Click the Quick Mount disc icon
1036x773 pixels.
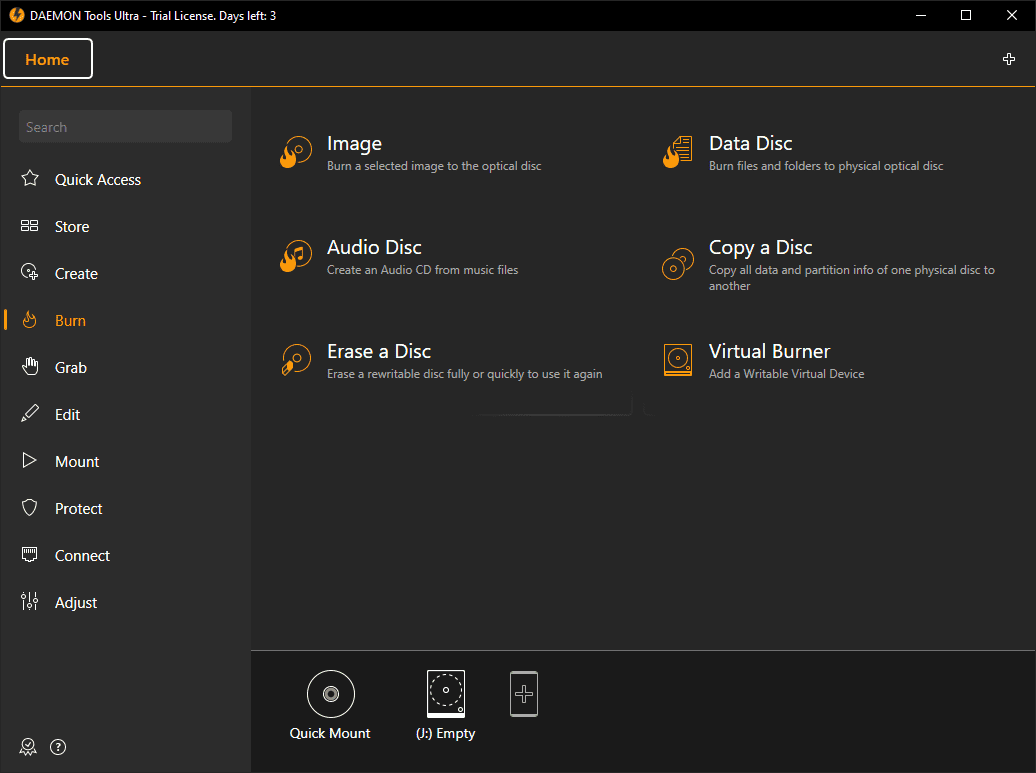coord(330,694)
